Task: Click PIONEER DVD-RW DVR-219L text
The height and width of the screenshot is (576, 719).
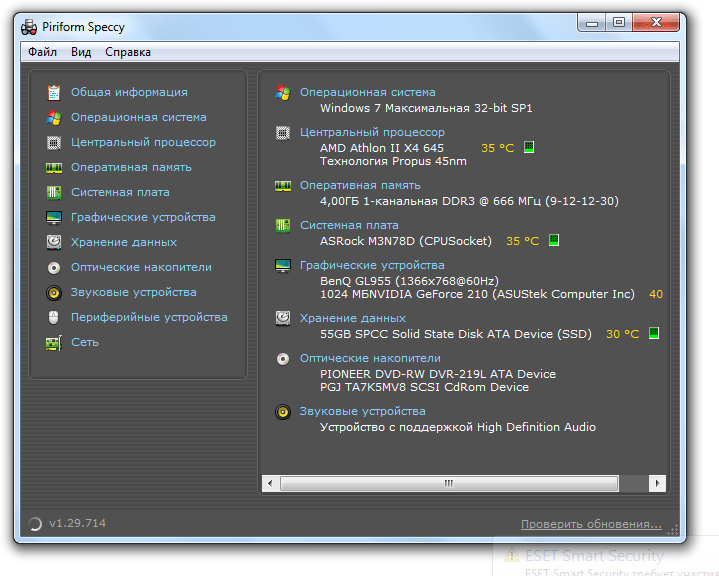Action: click(x=438, y=374)
